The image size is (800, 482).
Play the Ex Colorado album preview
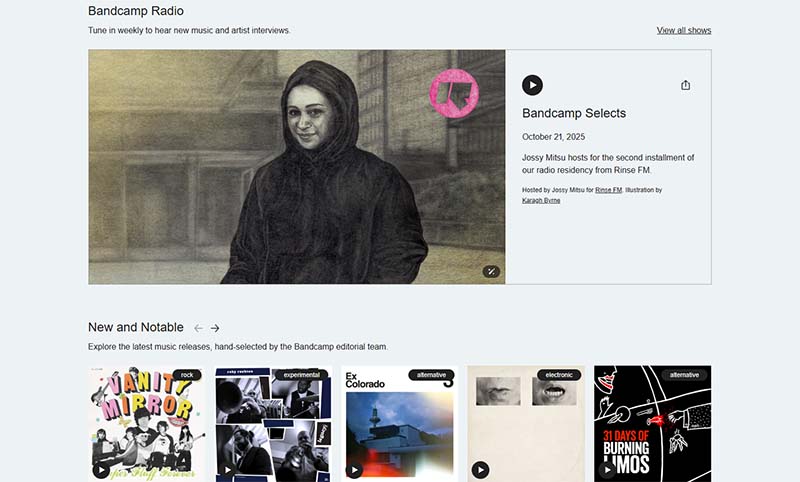tap(354, 470)
